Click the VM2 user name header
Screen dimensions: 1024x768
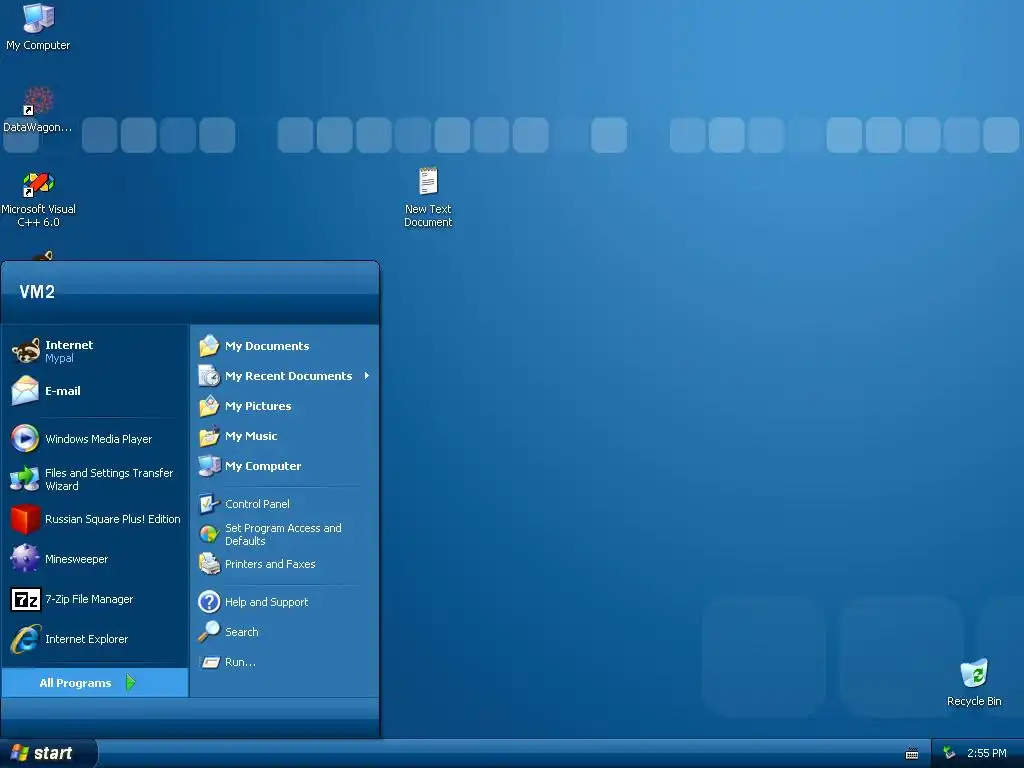[37, 292]
